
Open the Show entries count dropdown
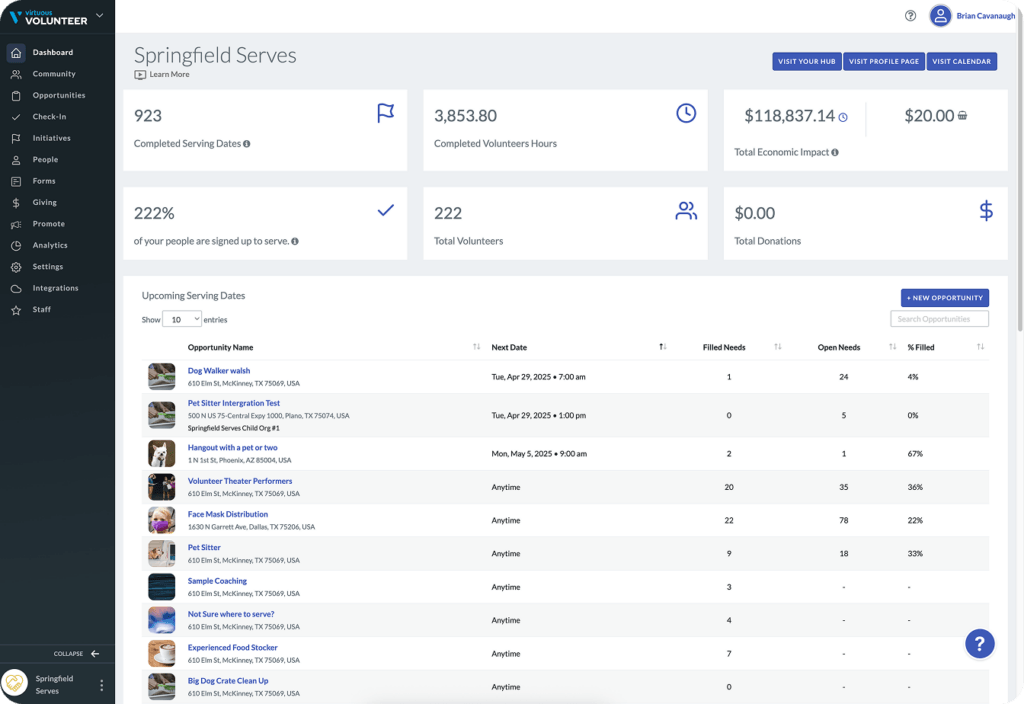182,319
